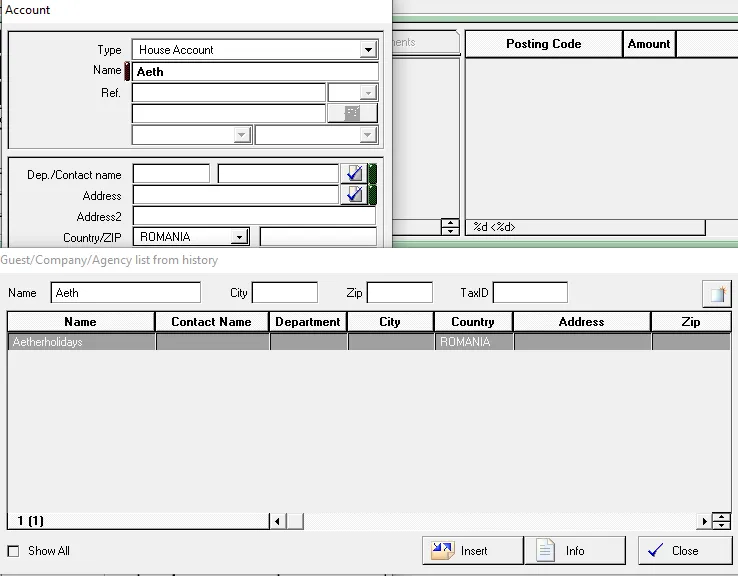Image resolution: width=738 pixels, height=576 pixels.
Task: Click the list spinner next to scrollbar
Action: (x=721, y=521)
